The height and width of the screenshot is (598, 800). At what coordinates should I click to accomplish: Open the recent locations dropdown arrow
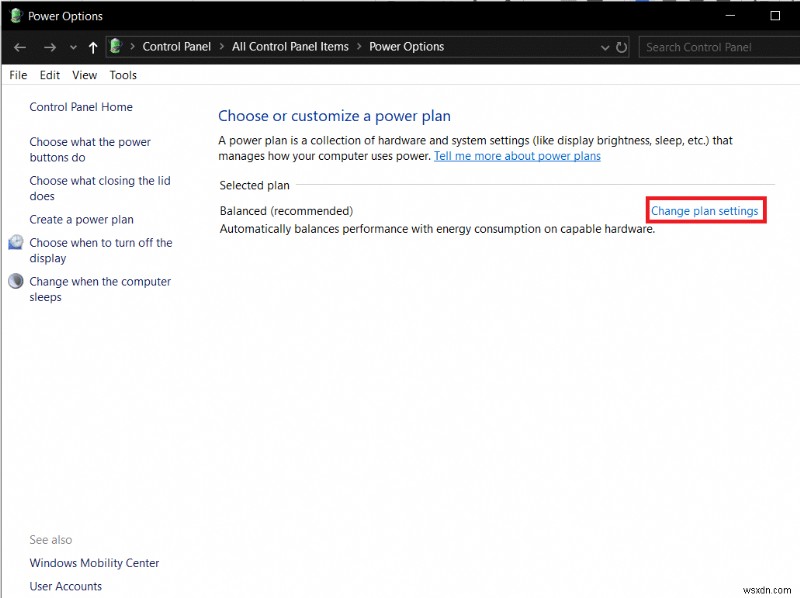(72, 48)
